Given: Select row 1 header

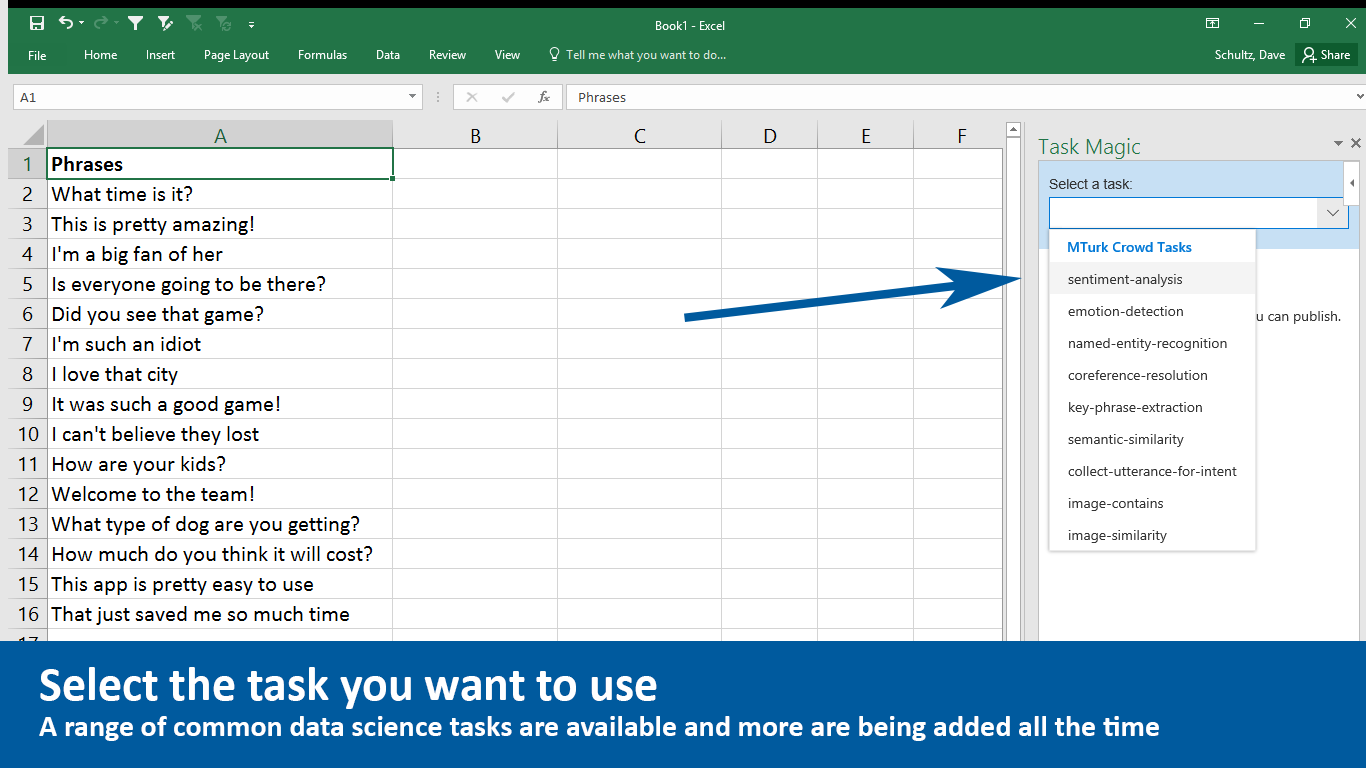Looking at the screenshot, I should point(28,164).
